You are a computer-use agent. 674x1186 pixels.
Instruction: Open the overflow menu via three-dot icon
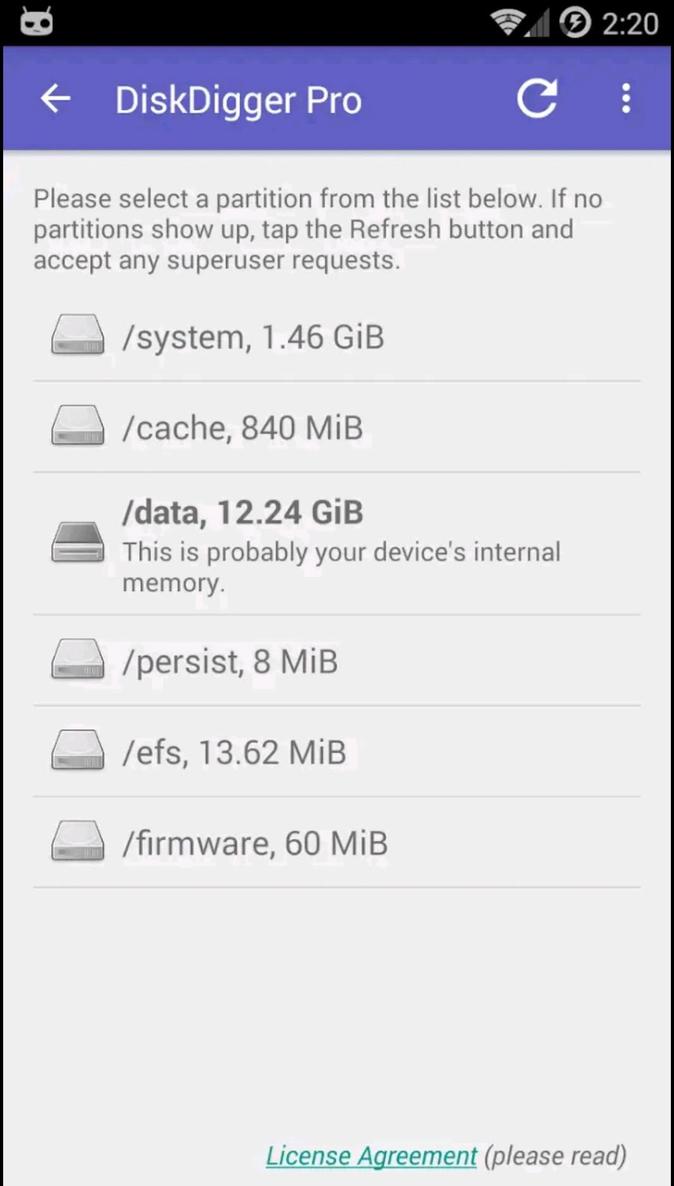pos(626,98)
